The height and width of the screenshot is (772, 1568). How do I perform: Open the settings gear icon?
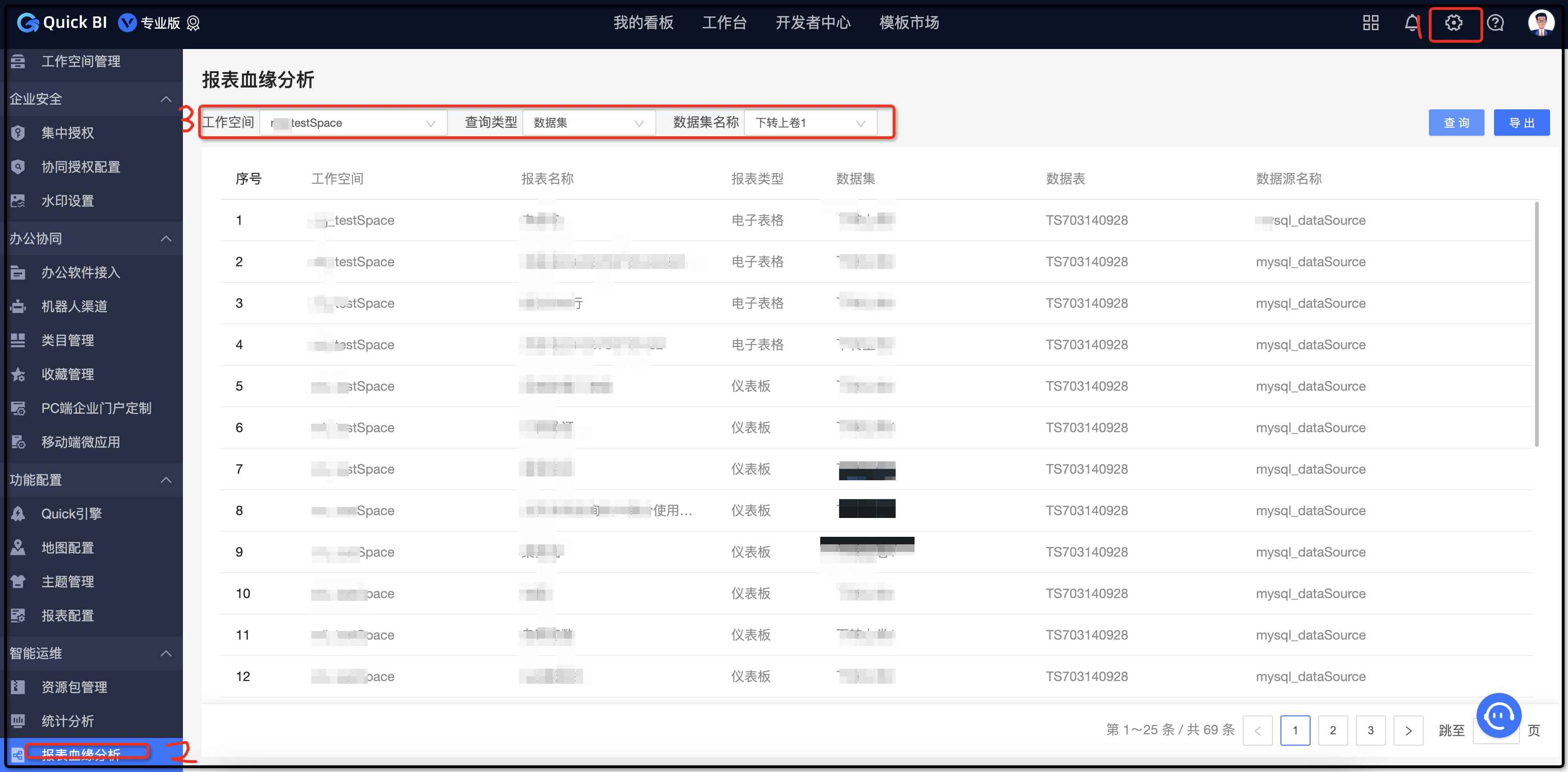(x=1453, y=23)
